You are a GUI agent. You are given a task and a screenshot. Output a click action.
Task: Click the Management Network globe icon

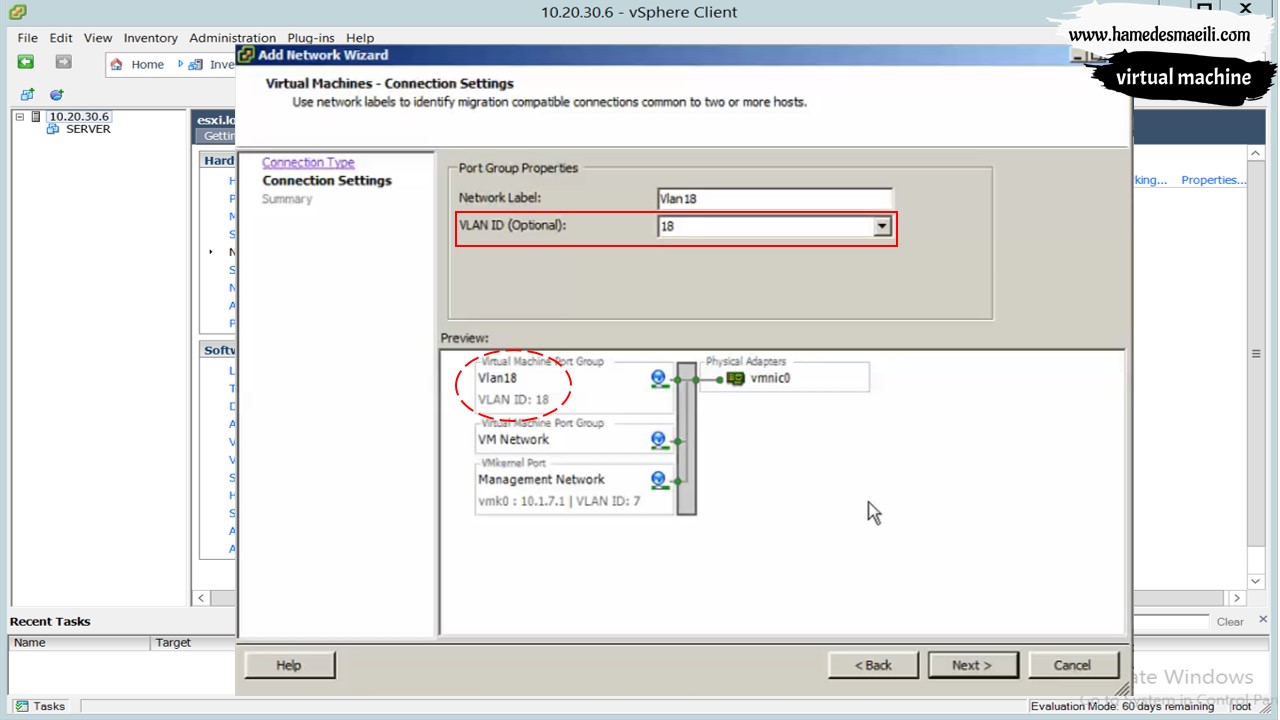click(x=658, y=480)
